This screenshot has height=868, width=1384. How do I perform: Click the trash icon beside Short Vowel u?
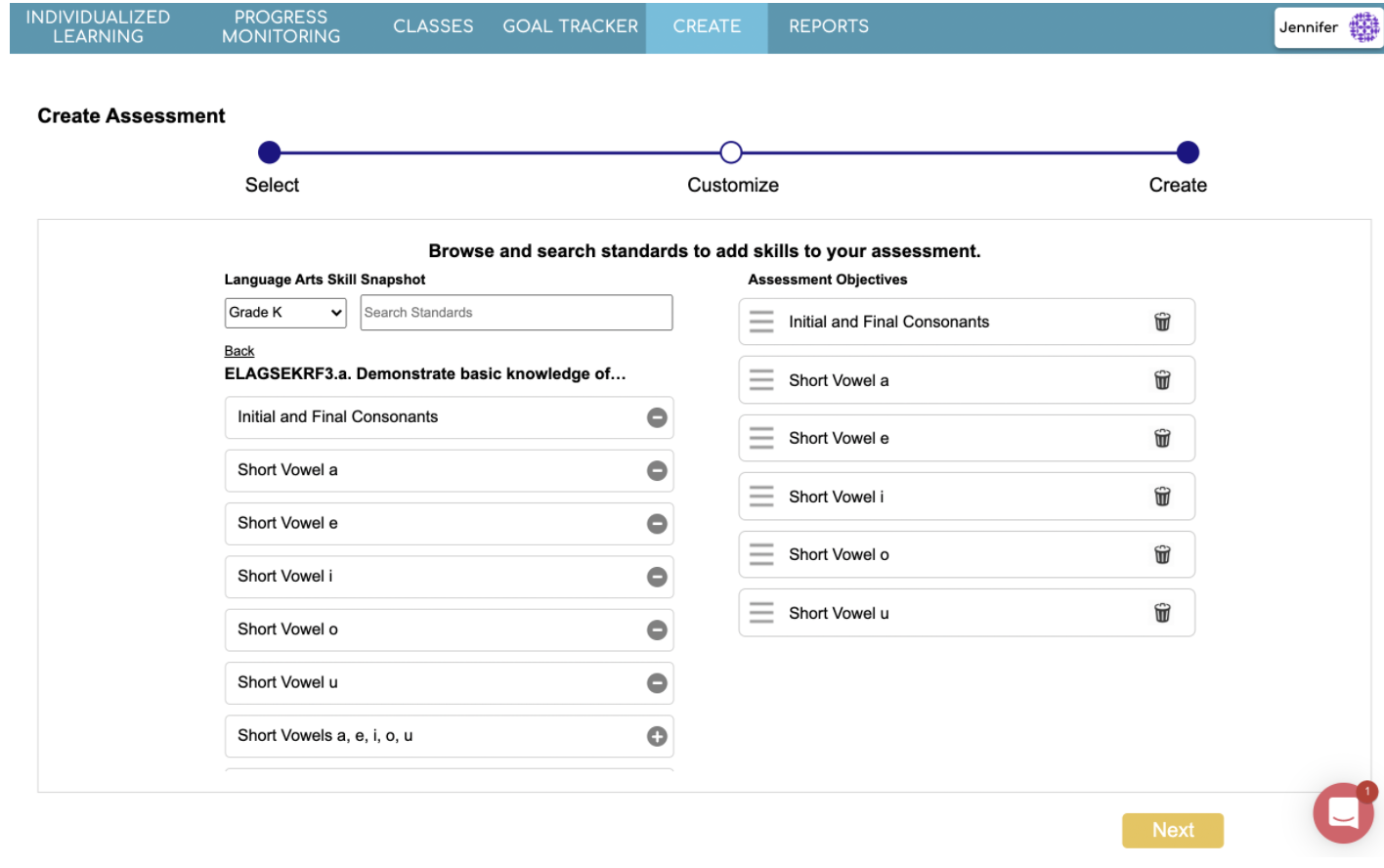1162,612
